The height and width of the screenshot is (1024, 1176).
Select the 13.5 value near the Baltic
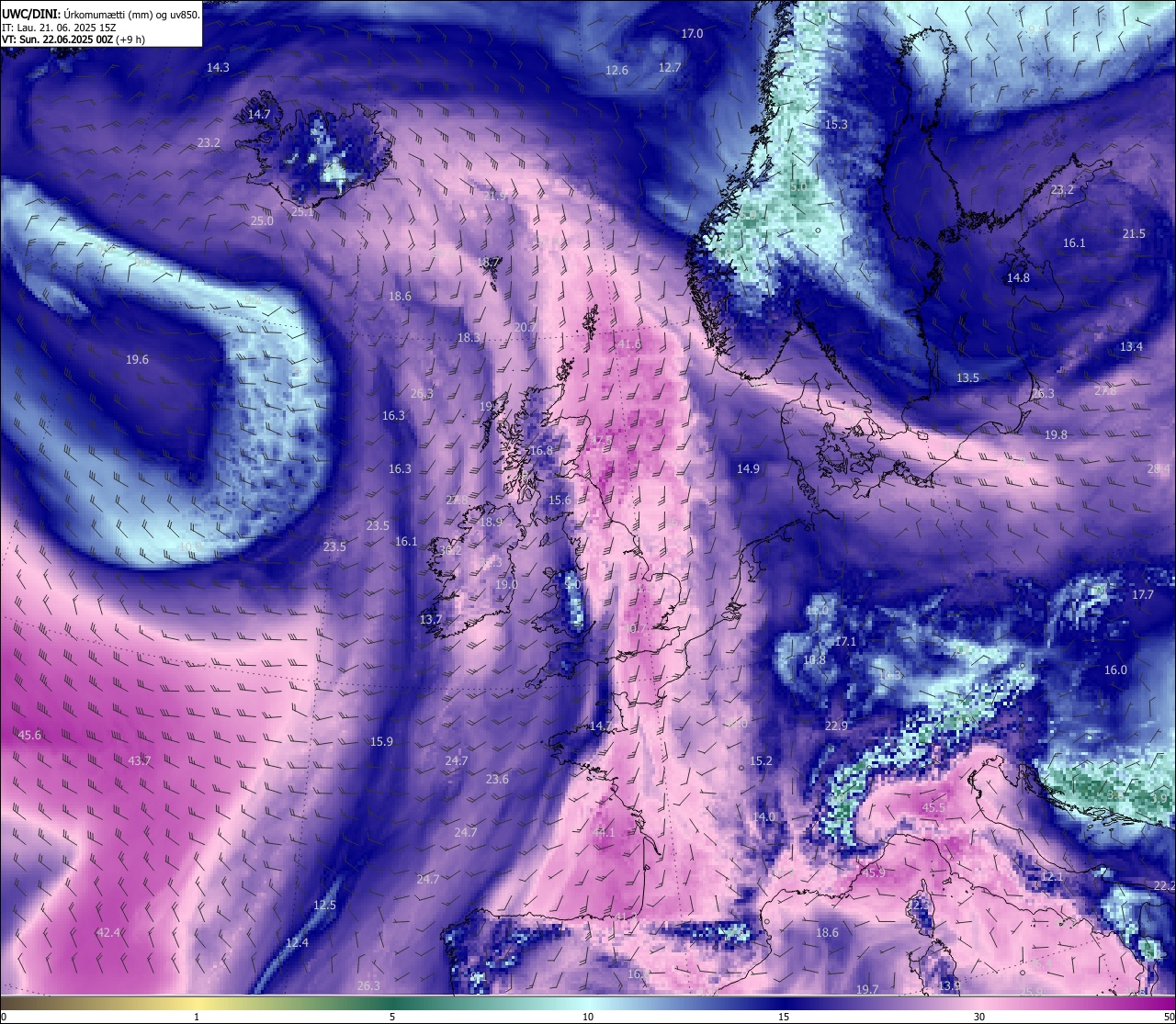click(x=967, y=377)
